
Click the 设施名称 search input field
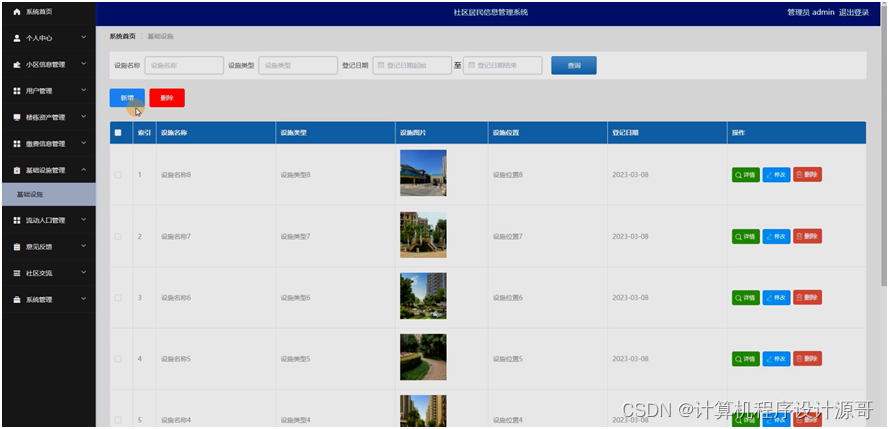[x=184, y=66]
